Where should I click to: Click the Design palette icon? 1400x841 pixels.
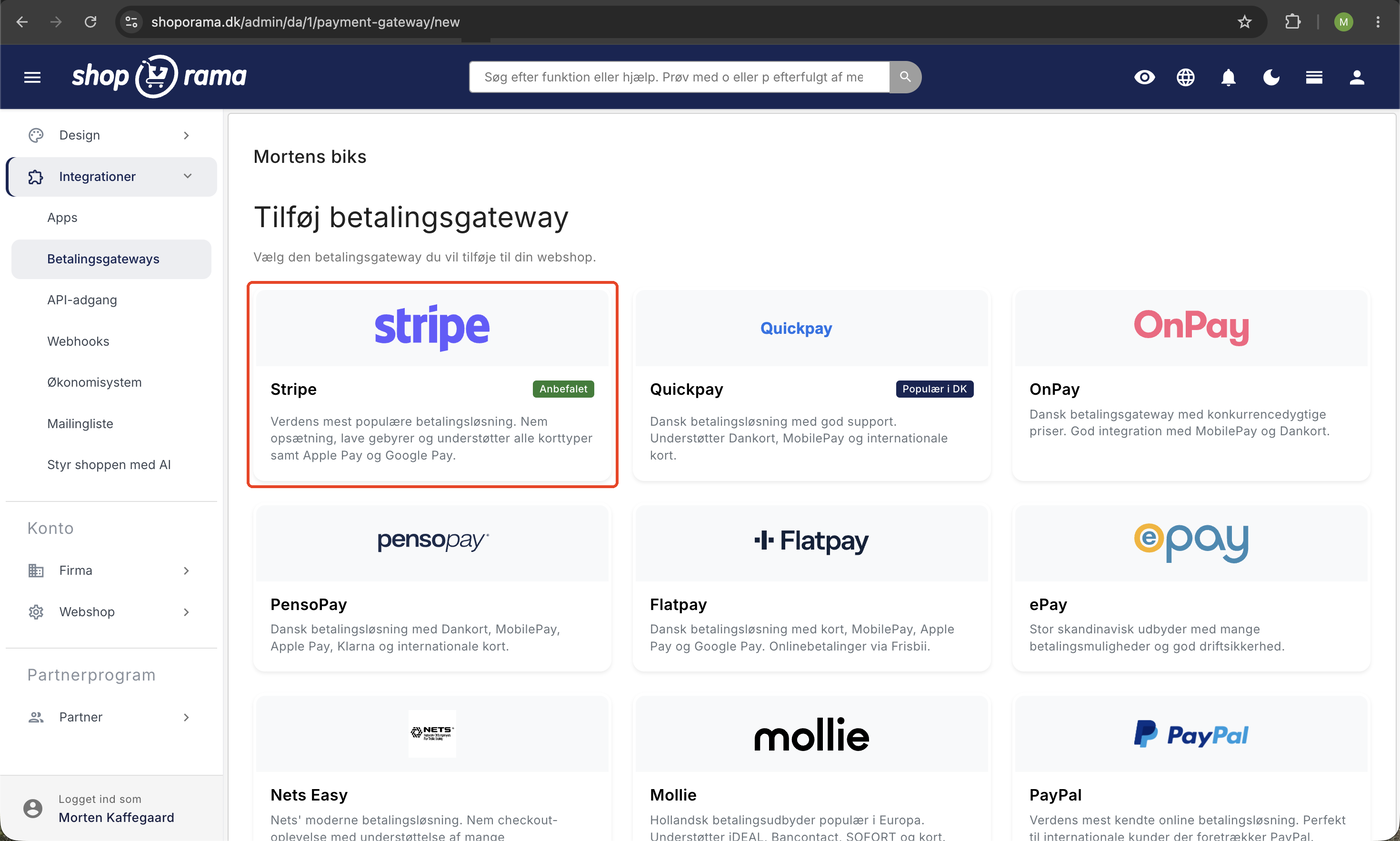click(36, 135)
